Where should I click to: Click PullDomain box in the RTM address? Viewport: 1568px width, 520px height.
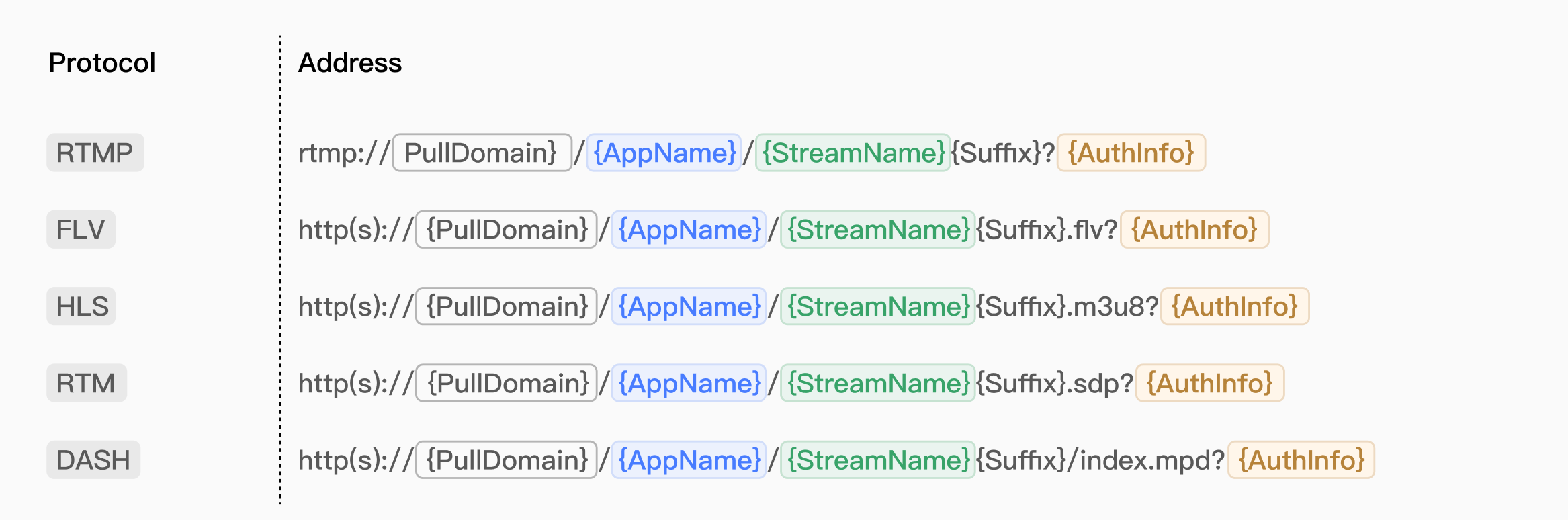point(507,383)
